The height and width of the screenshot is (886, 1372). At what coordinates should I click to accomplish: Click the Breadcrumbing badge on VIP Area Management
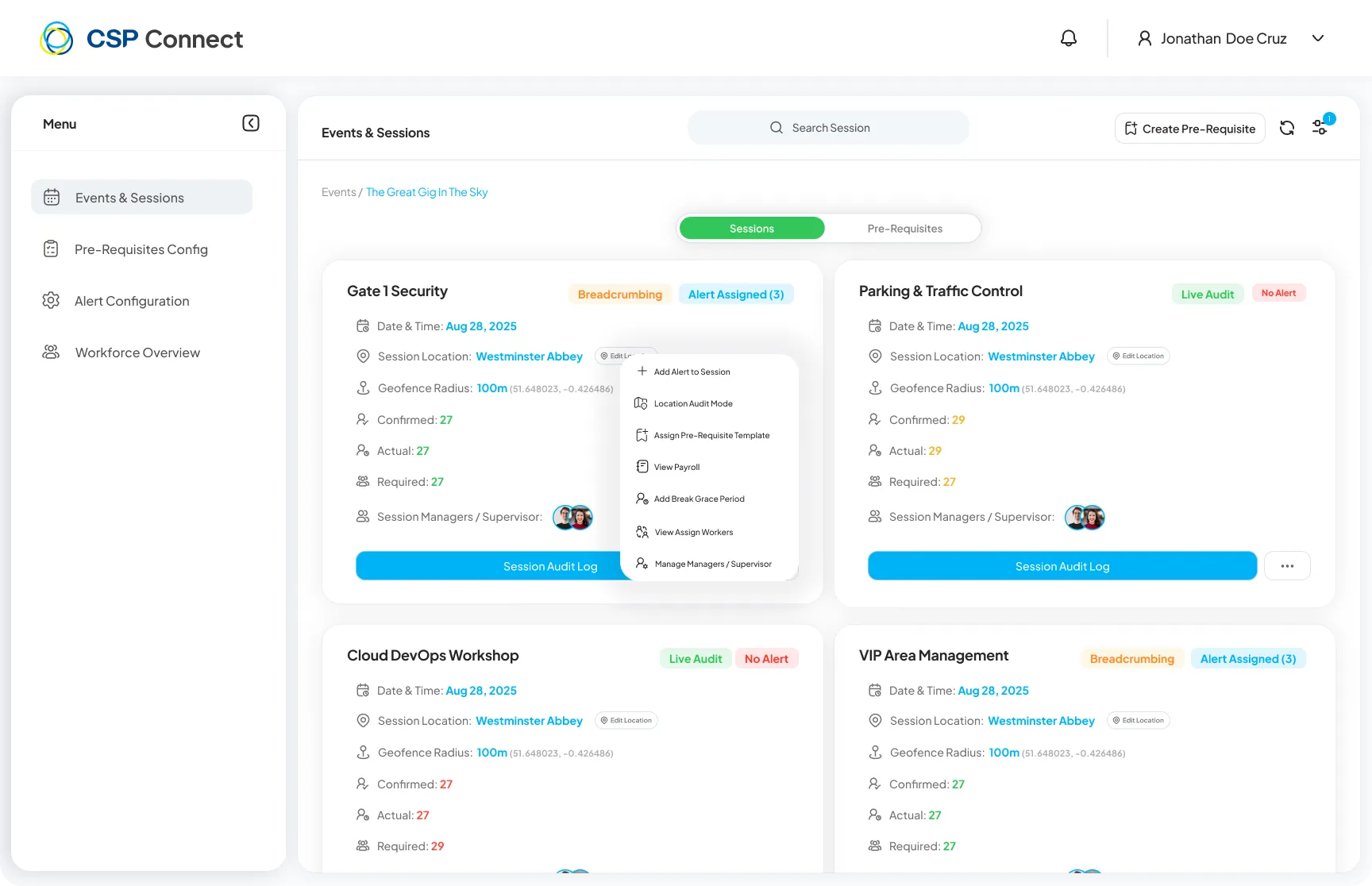pyautogui.click(x=1132, y=659)
